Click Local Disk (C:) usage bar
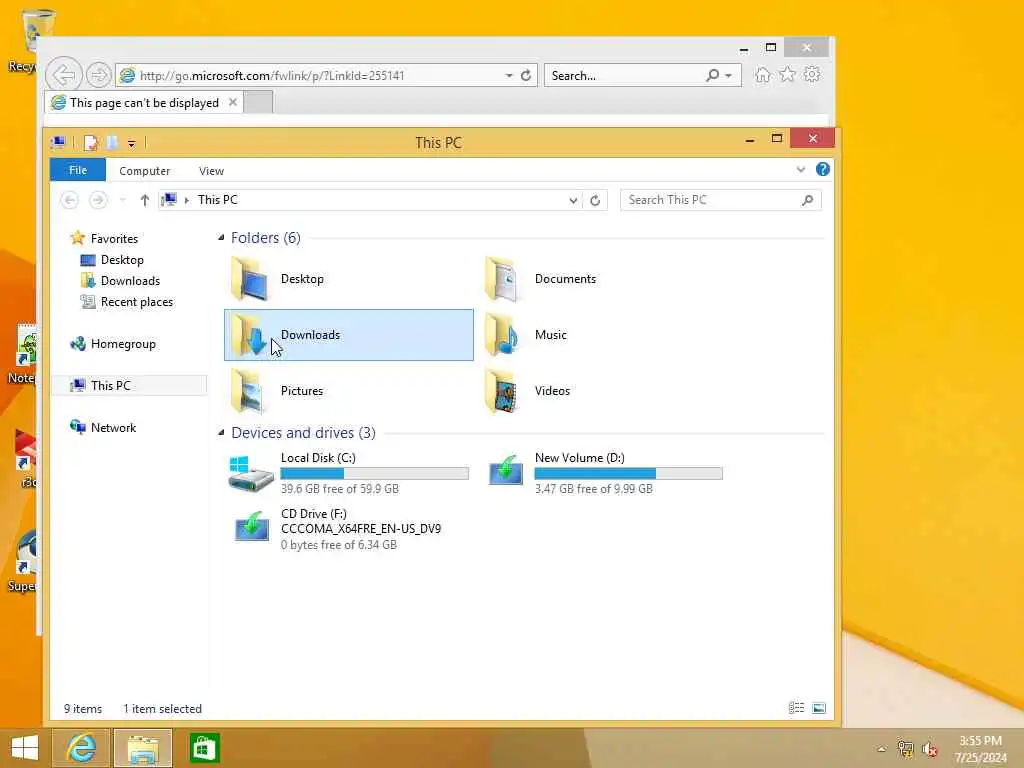The height and width of the screenshot is (768, 1024). point(374,473)
